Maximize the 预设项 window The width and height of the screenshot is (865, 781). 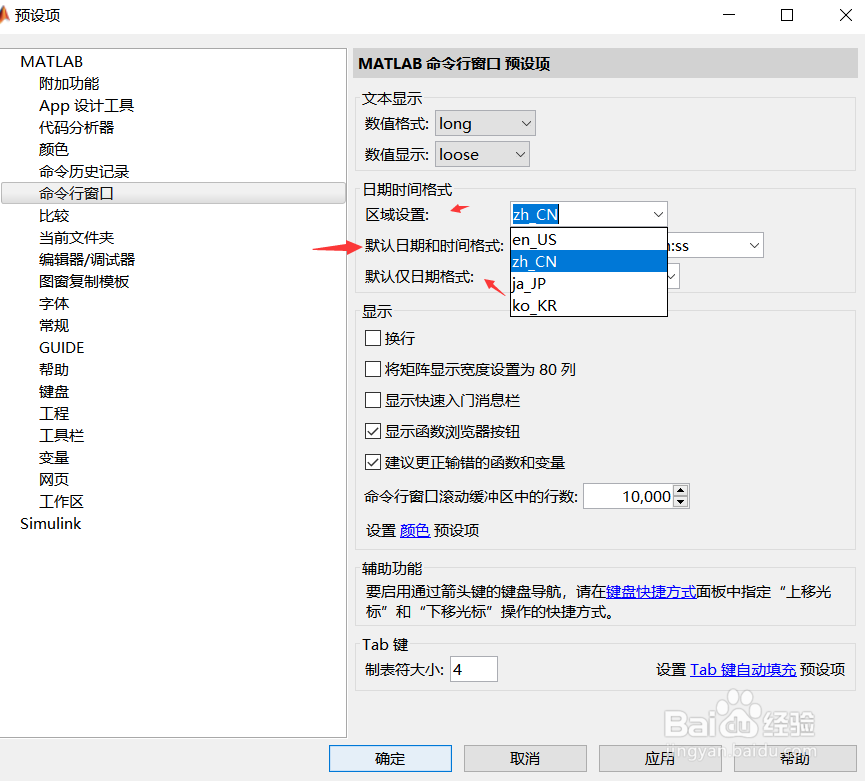(787, 15)
